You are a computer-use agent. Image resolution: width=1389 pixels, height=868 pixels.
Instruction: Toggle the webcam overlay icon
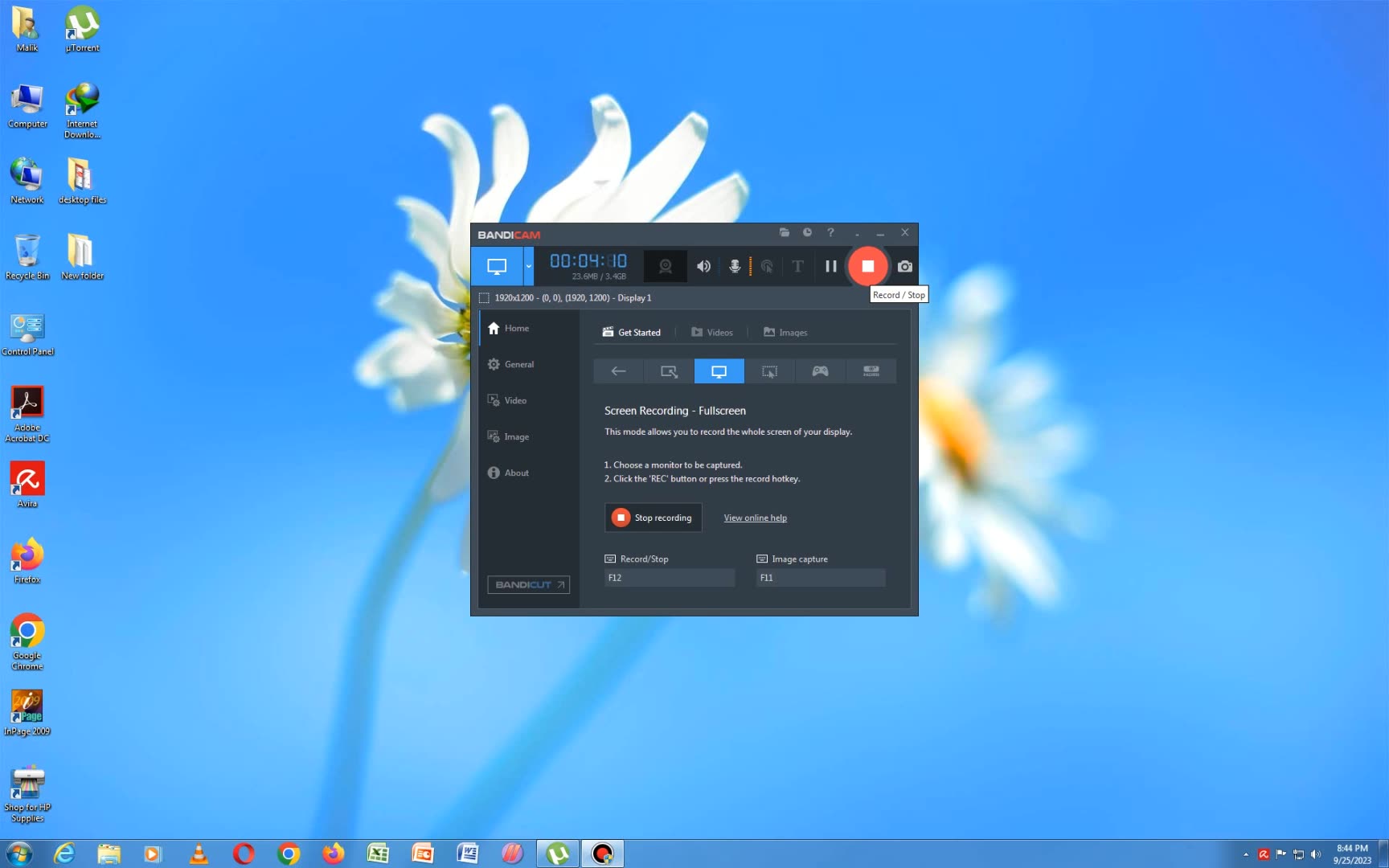pyautogui.click(x=666, y=266)
